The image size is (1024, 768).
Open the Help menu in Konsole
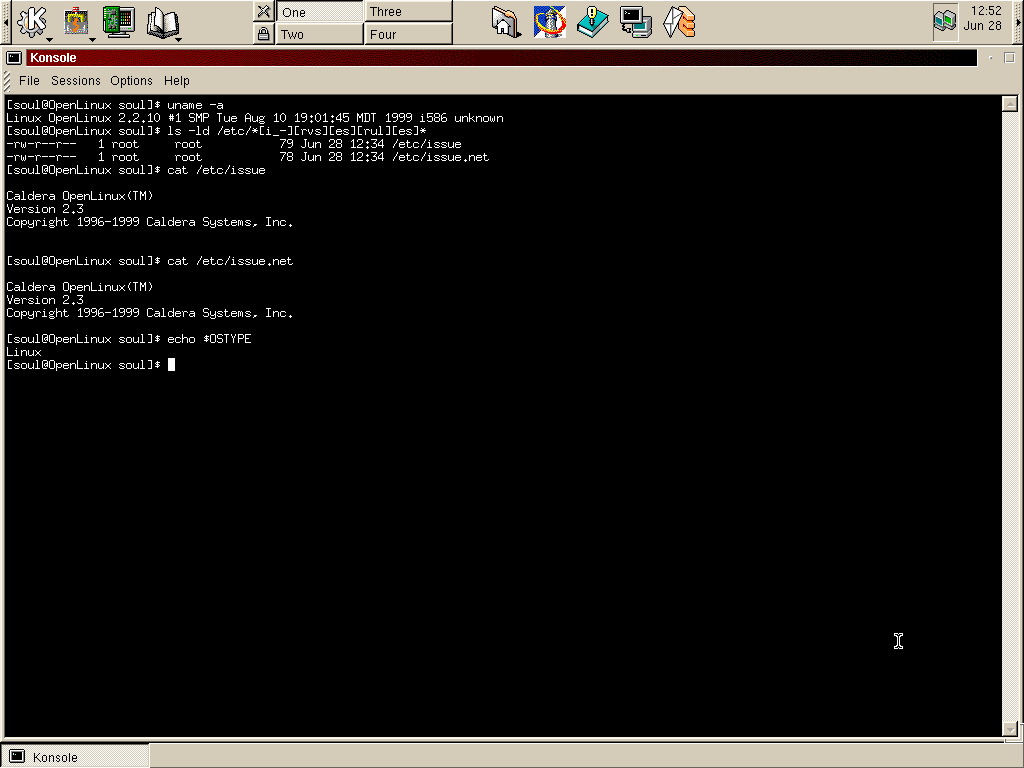click(x=176, y=80)
